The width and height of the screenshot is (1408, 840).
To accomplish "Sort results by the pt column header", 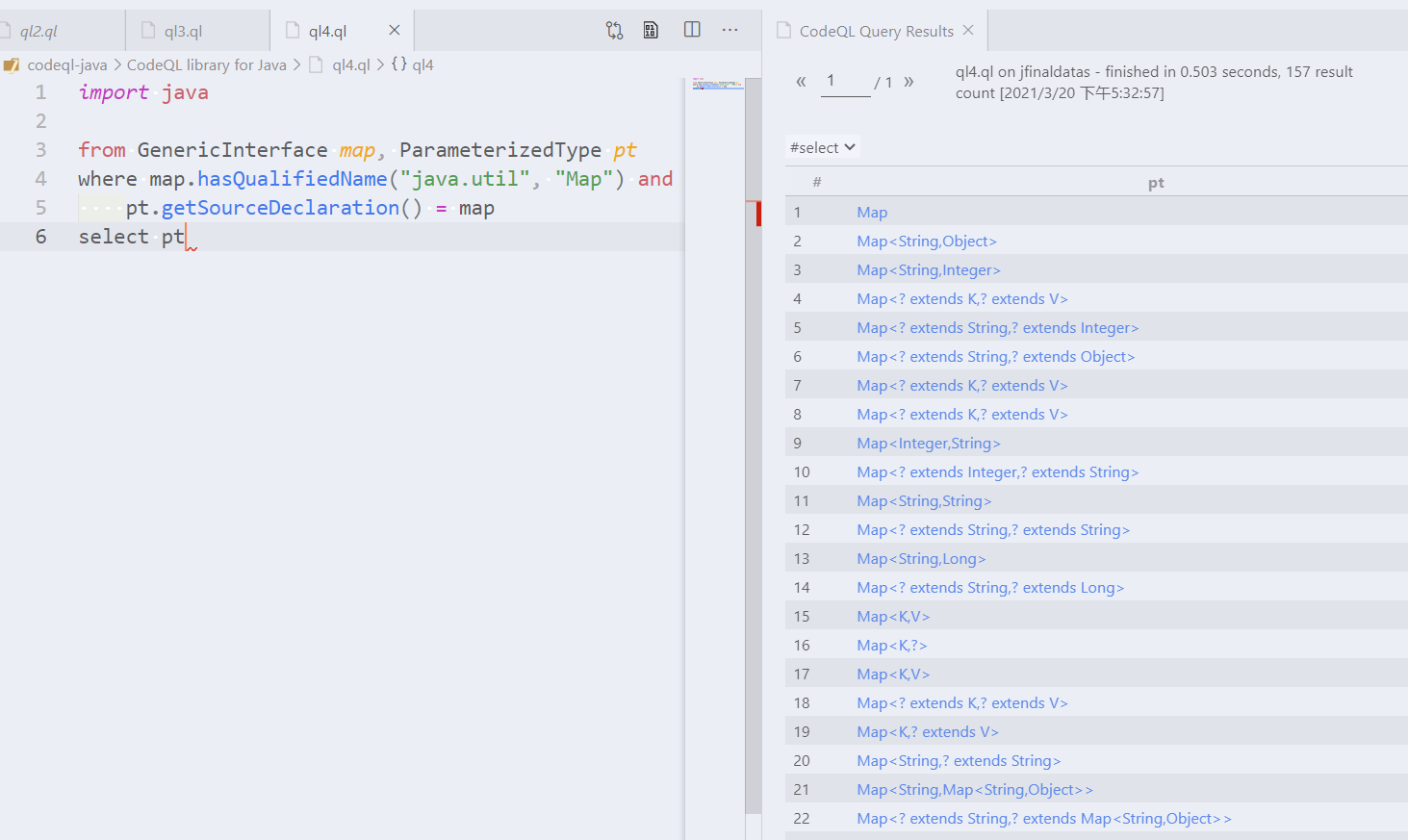I will click(1156, 182).
